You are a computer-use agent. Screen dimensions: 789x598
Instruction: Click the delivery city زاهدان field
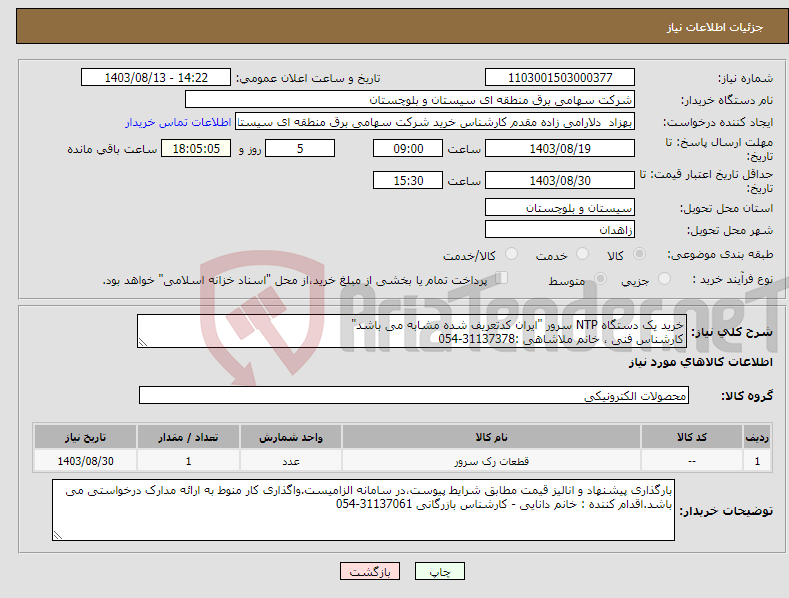point(560,230)
